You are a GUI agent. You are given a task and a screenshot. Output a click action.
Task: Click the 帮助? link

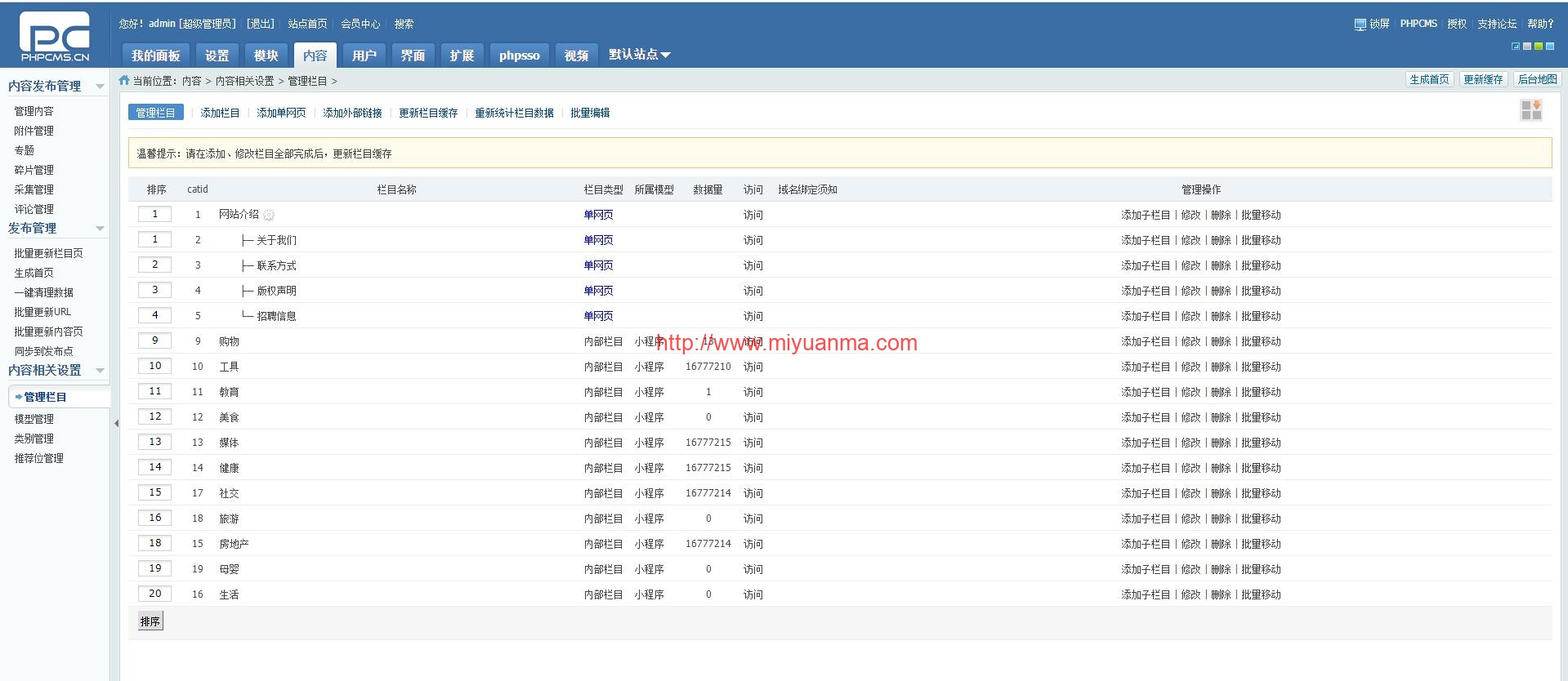point(1540,24)
